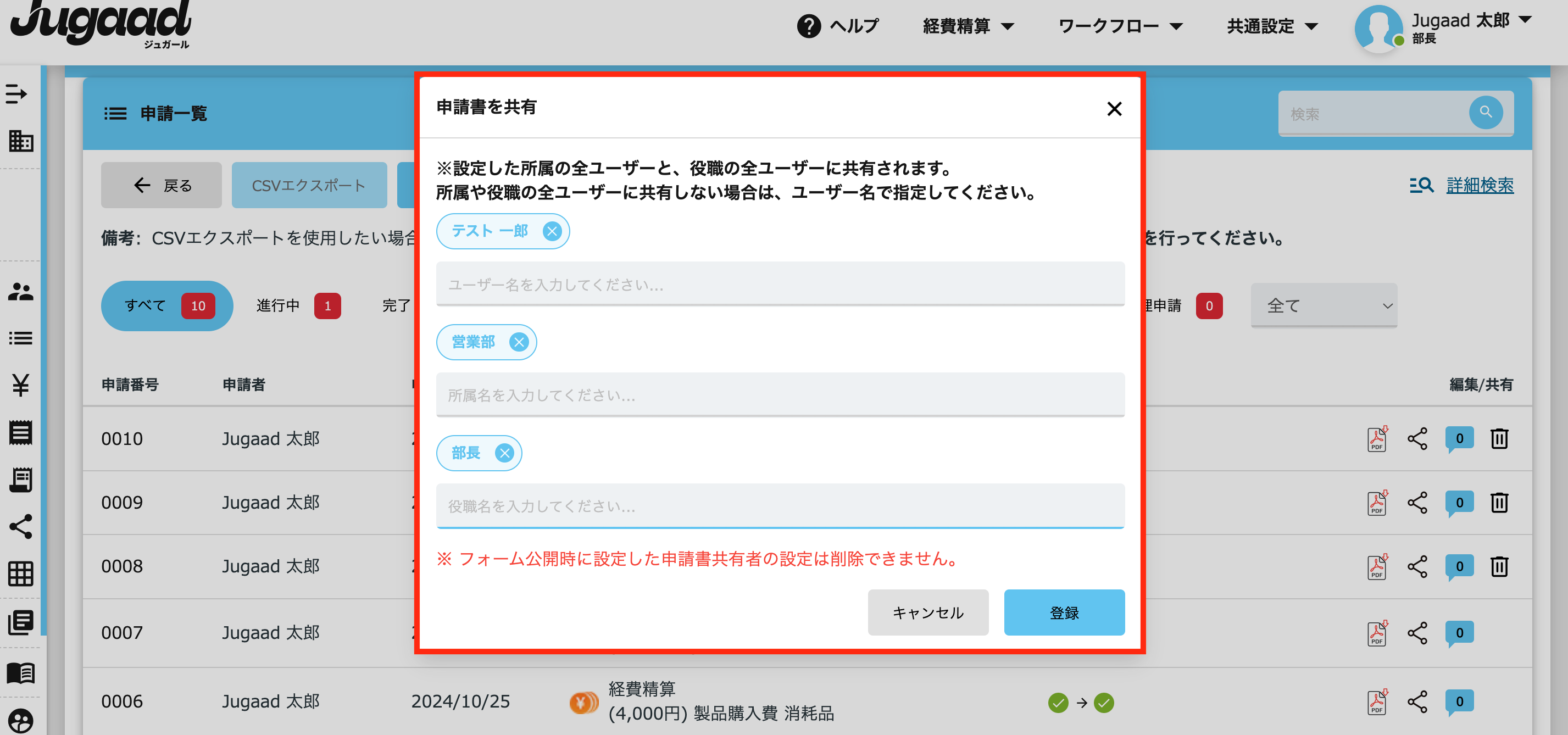Open comments for application 0008
Image resolution: width=1568 pixels, height=735 pixels.
pyautogui.click(x=1459, y=566)
